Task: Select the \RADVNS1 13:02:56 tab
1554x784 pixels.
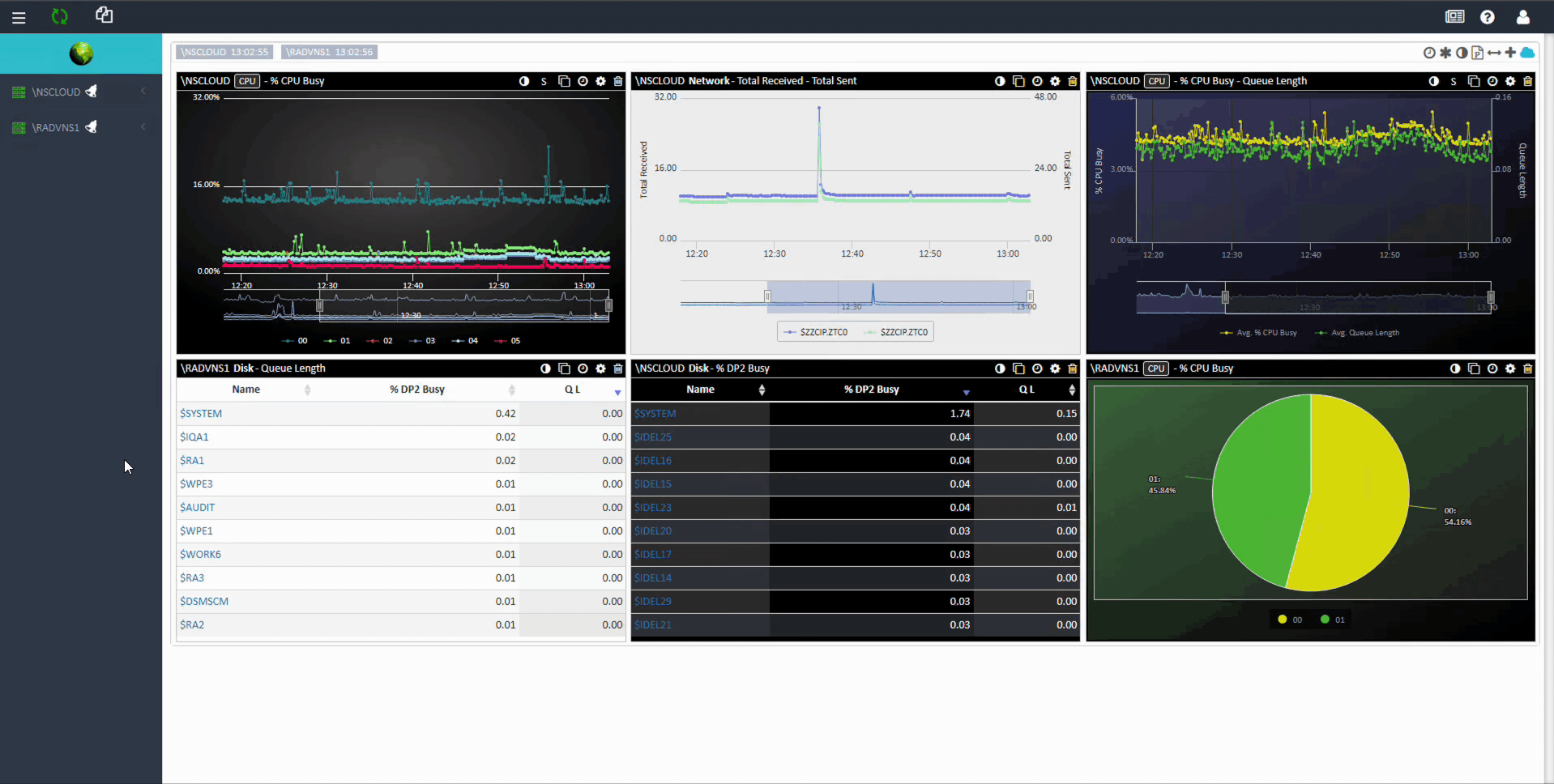Action: (330, 52)
